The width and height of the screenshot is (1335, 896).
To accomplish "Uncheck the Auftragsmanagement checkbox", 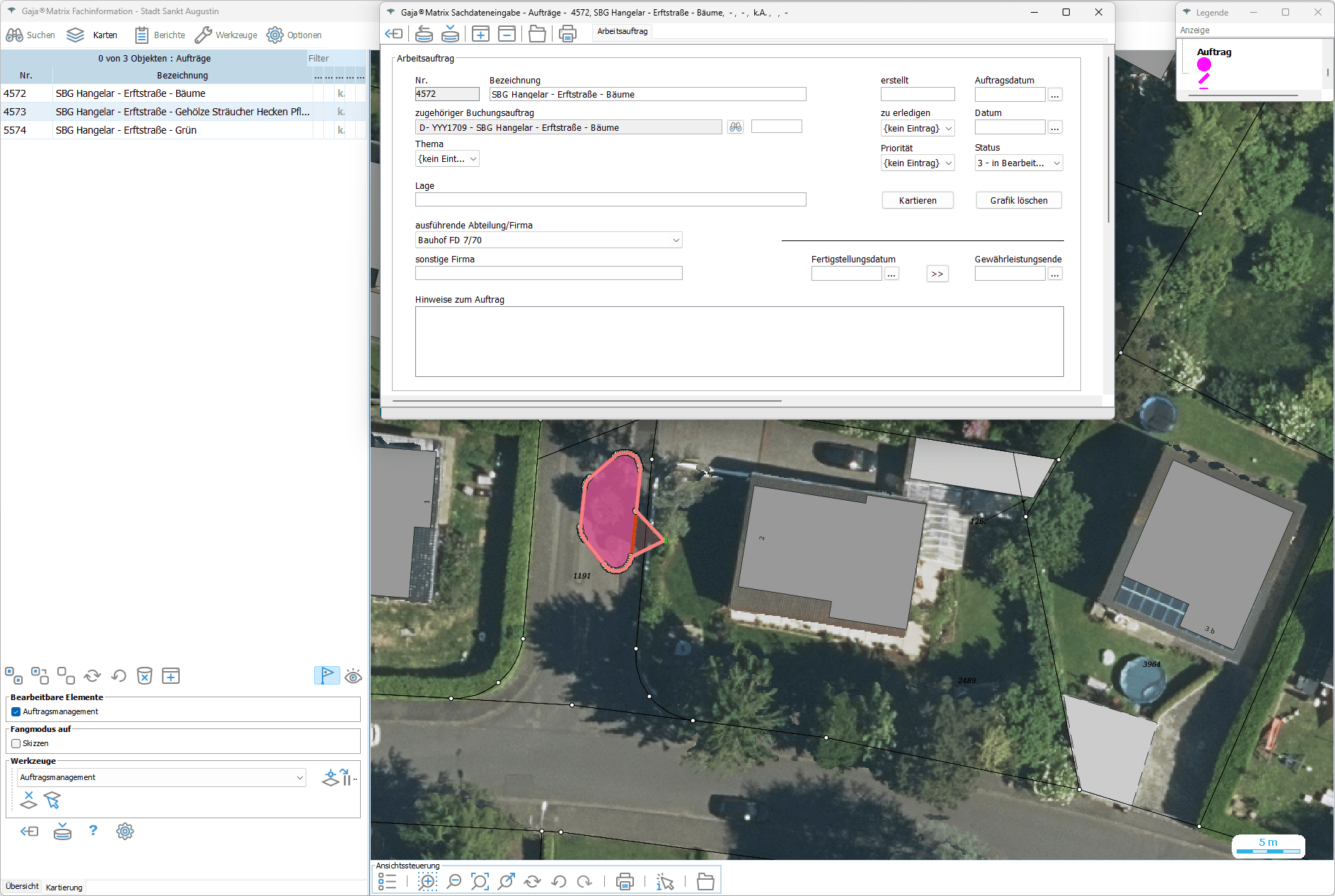I will pos(16,711).
